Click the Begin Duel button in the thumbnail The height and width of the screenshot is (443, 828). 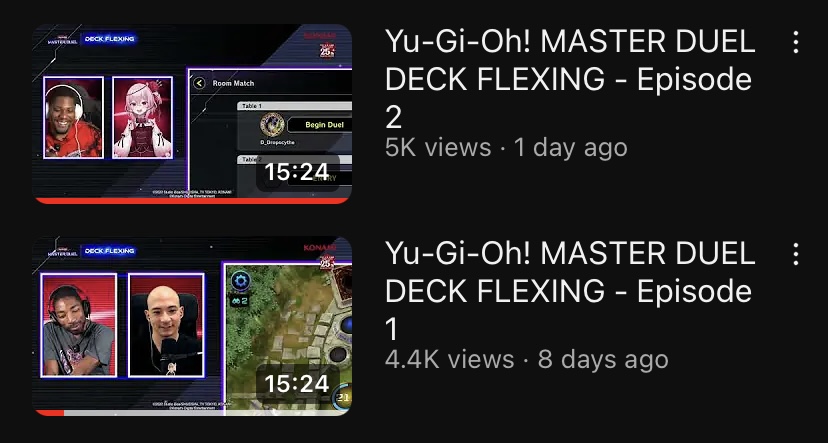point(323,125)
